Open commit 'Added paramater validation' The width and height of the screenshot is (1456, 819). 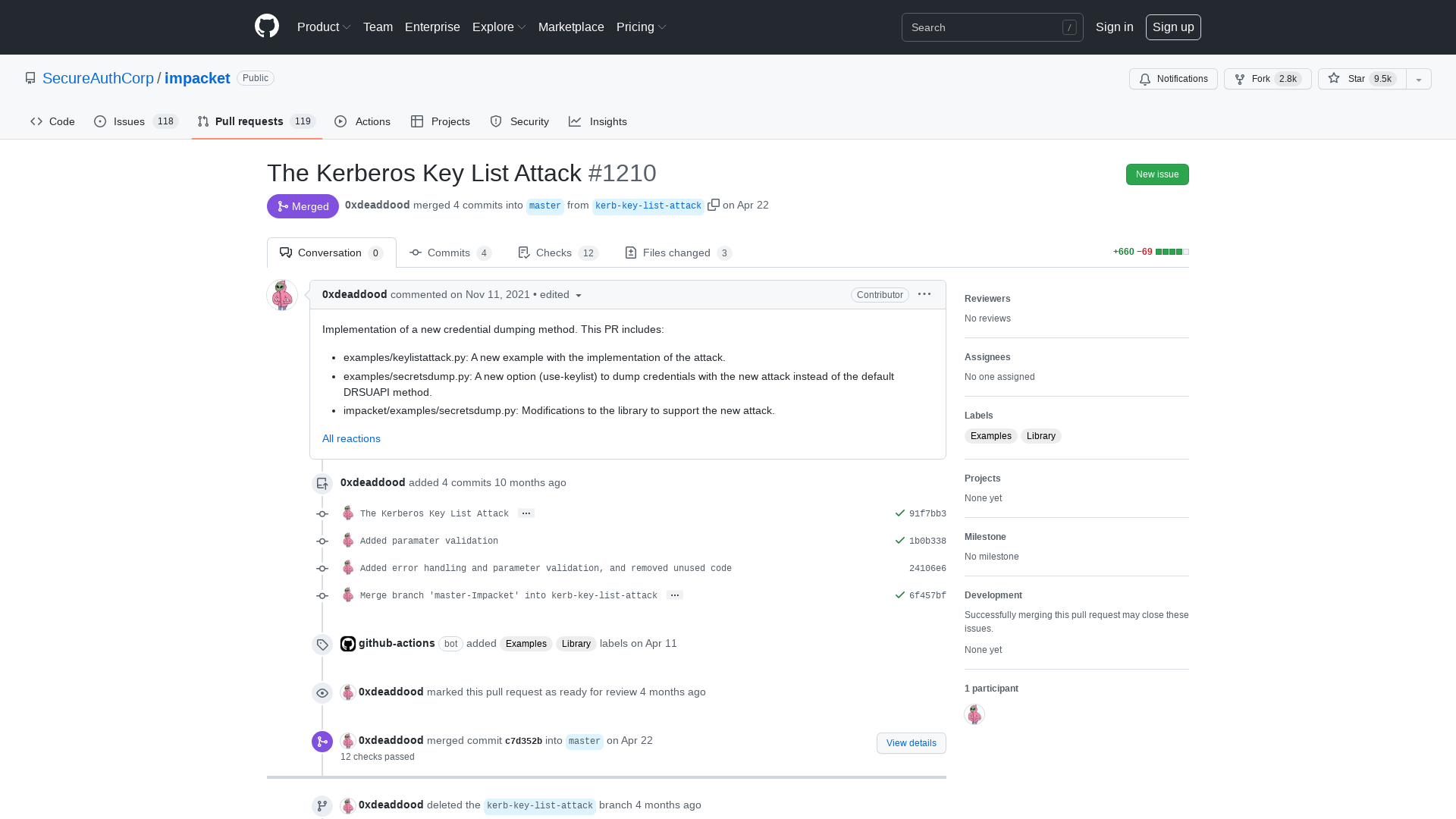coord(429,541)
